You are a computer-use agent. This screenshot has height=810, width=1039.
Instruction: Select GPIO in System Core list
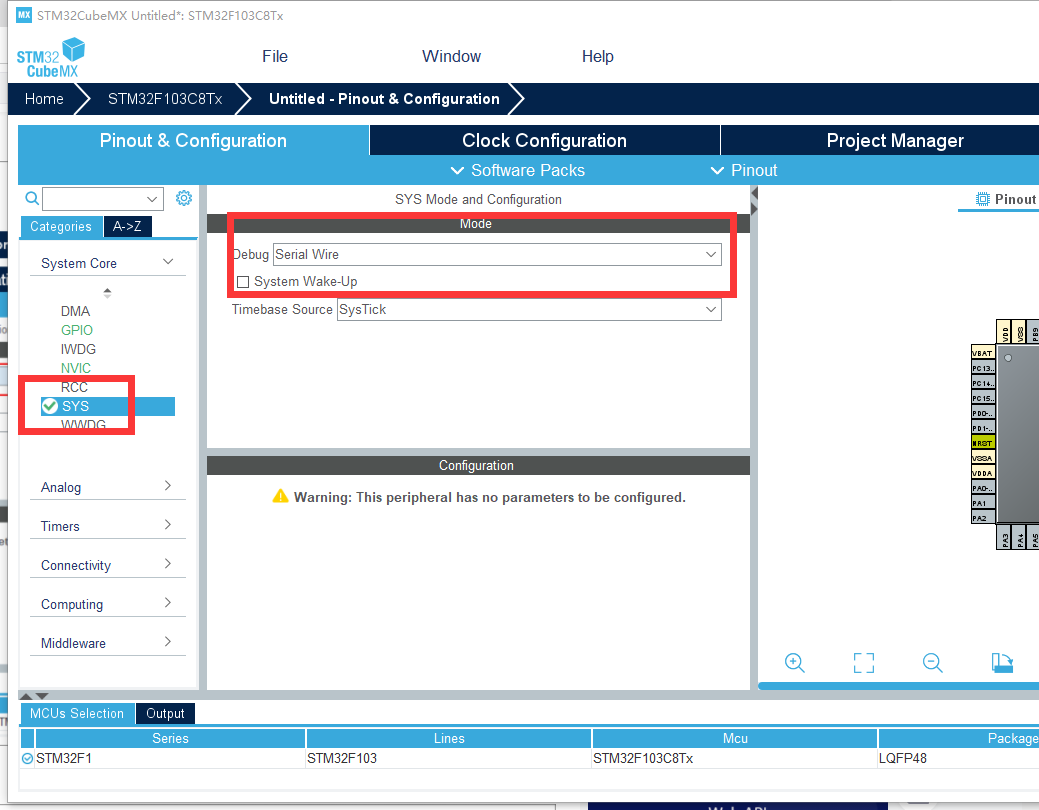coord(77,330)
